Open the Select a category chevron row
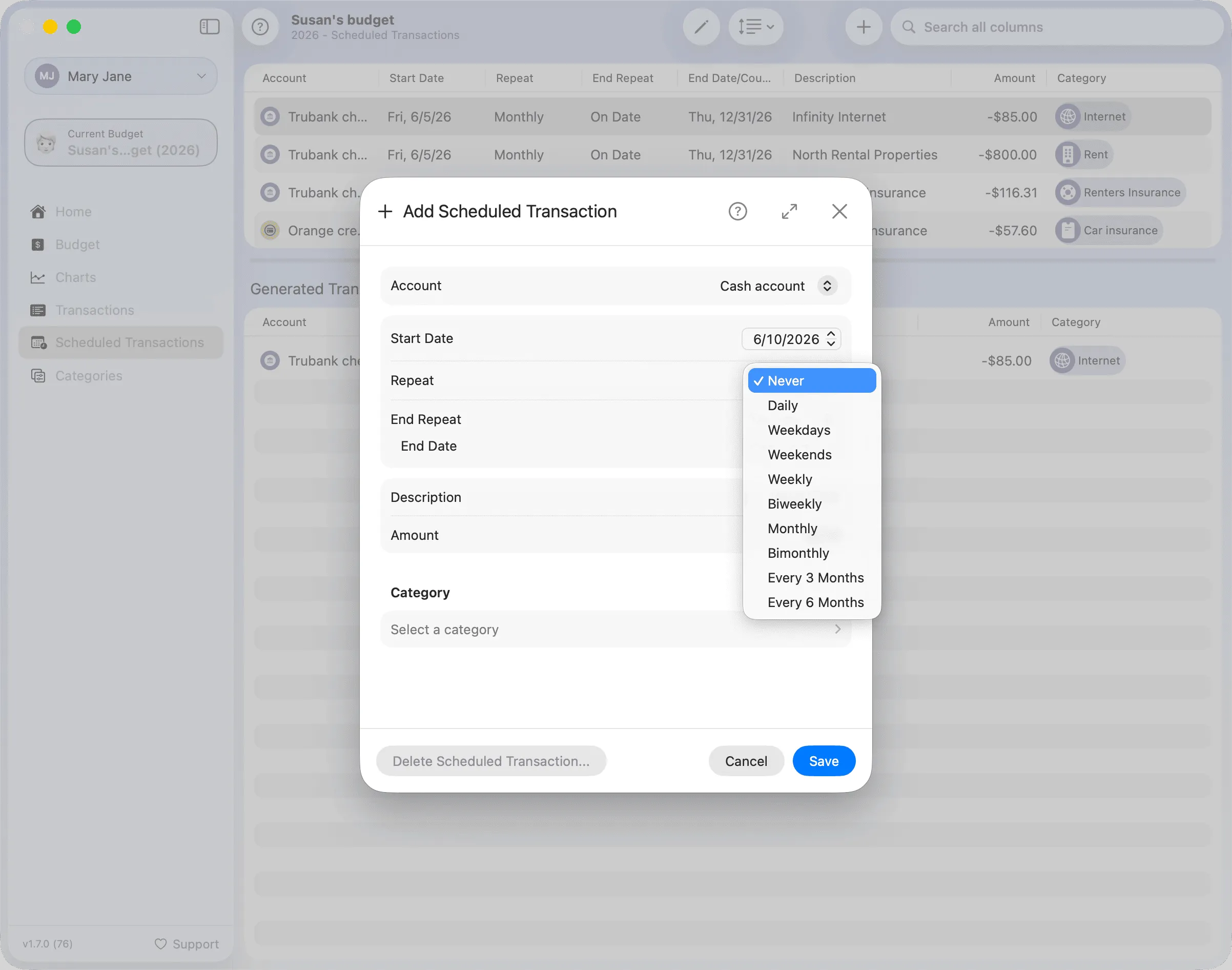The height and width of the screenshot is (970, 1232). coord(615,629)
